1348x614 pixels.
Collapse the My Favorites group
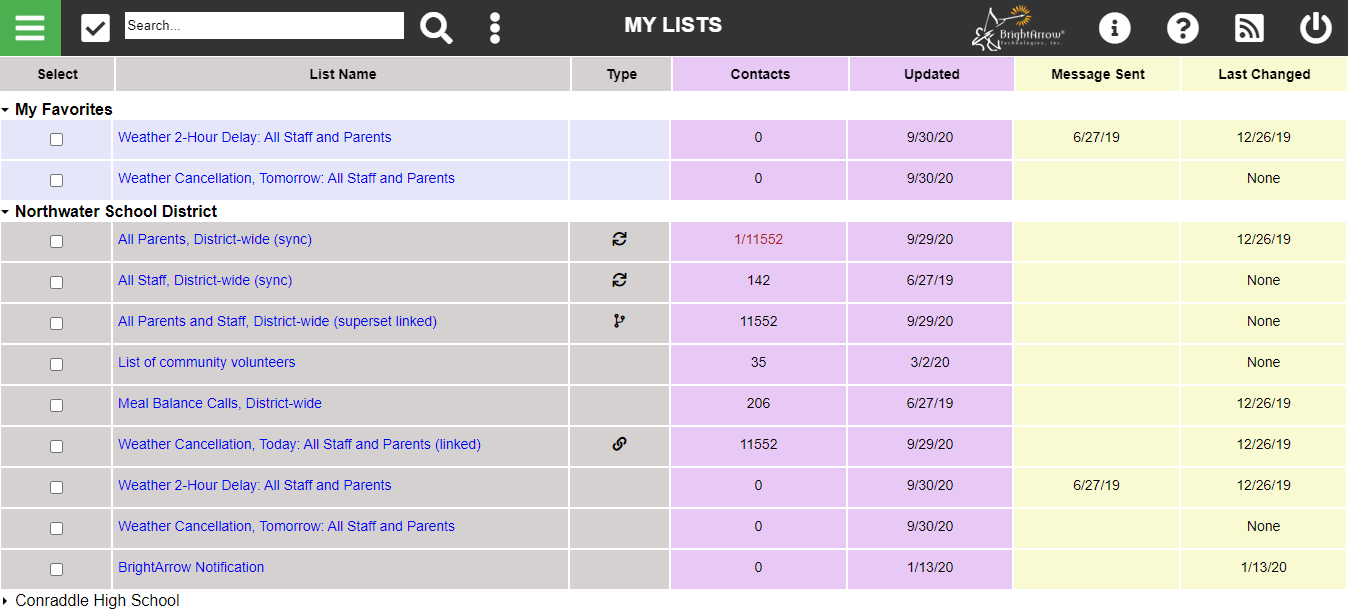click(5, 110)
